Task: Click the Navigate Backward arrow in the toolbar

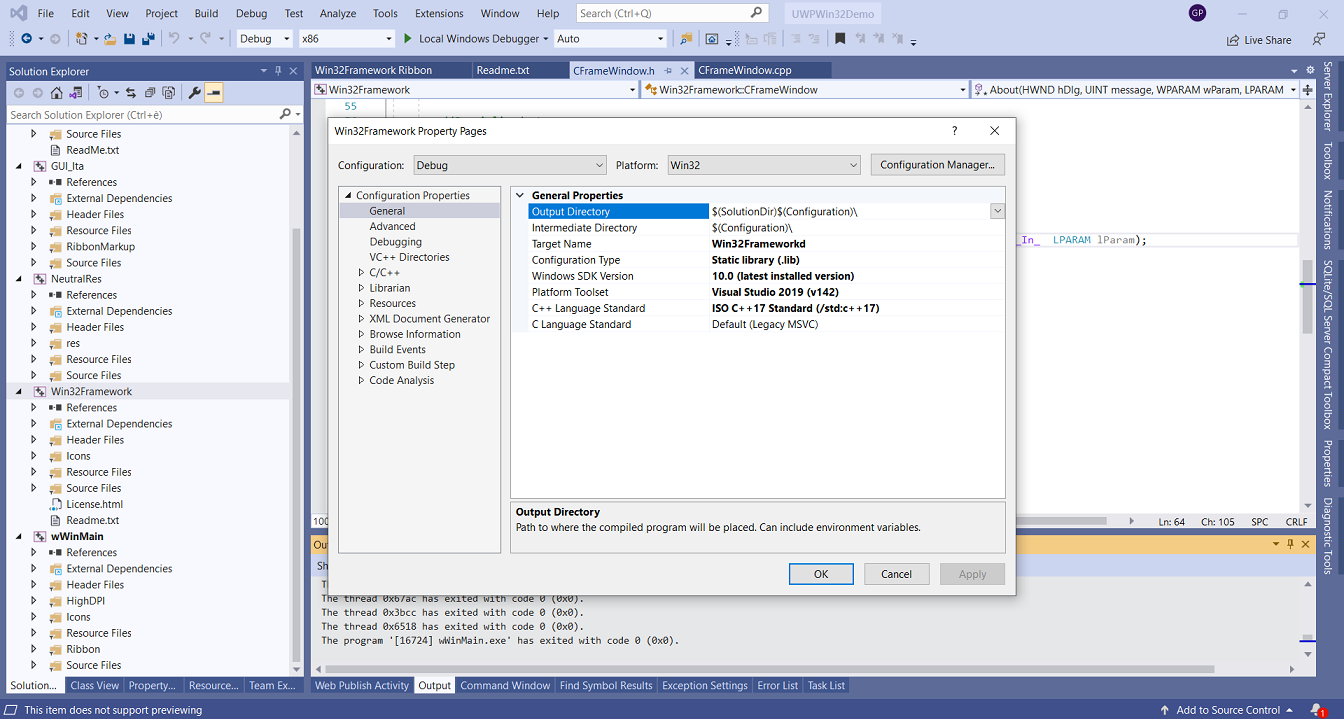Action: point(26,39)
